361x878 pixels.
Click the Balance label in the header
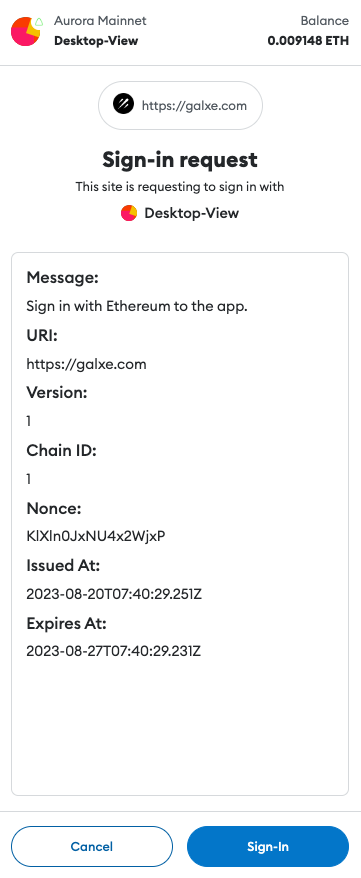(325, 21)
